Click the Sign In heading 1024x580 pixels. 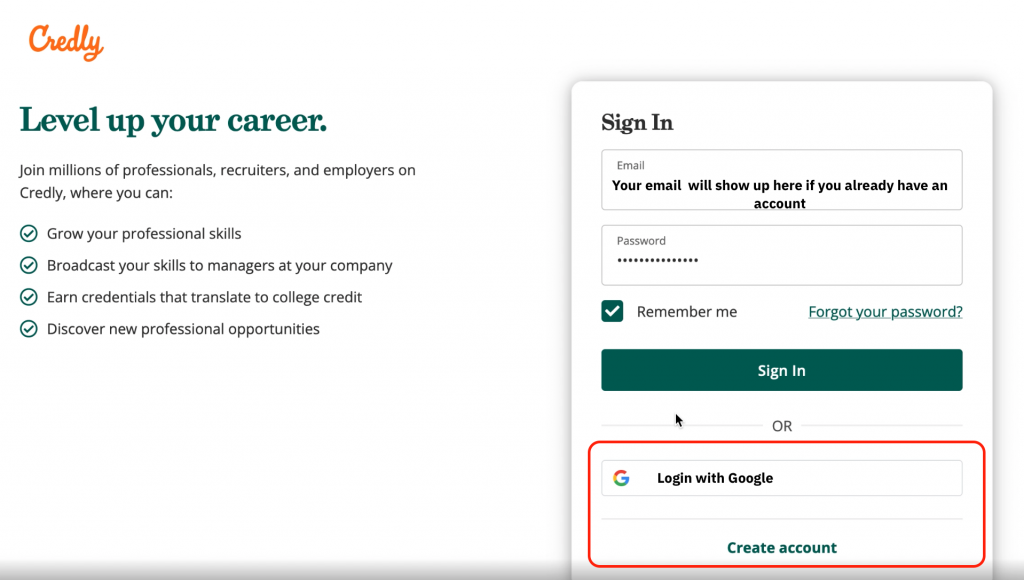point(637,123)
